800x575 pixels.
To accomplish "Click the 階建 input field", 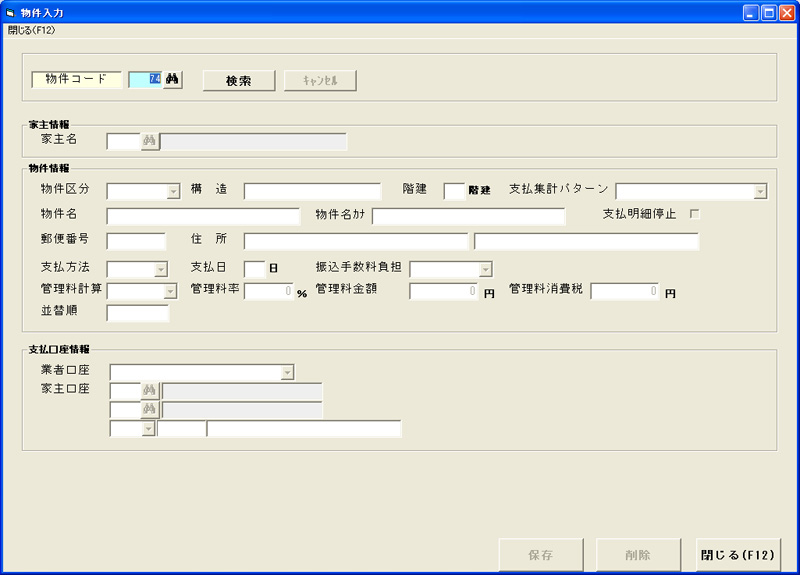I will point(454,191).
